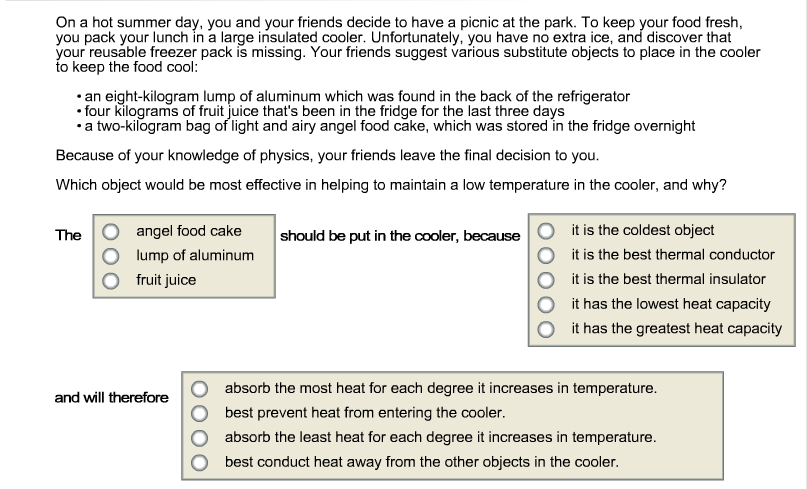Select 'it has the lowest heat capacity'

click(546, 304)
